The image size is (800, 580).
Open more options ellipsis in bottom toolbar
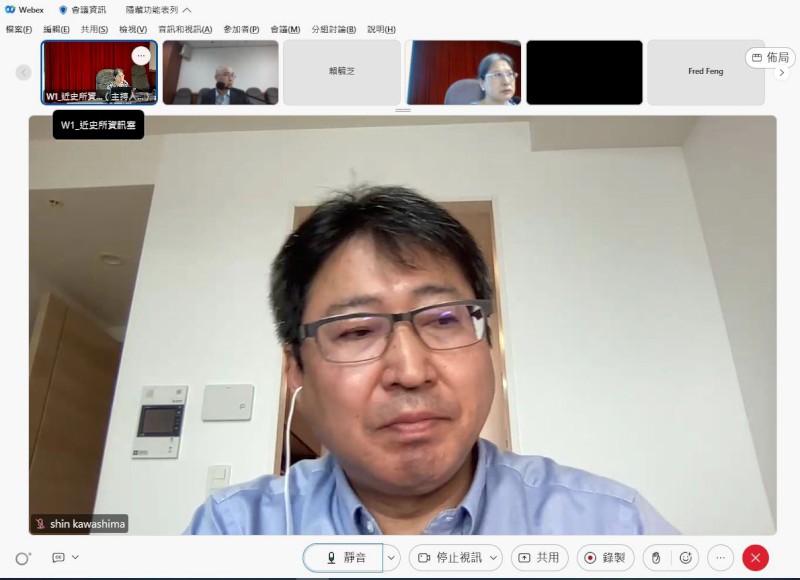click(720, 558)
